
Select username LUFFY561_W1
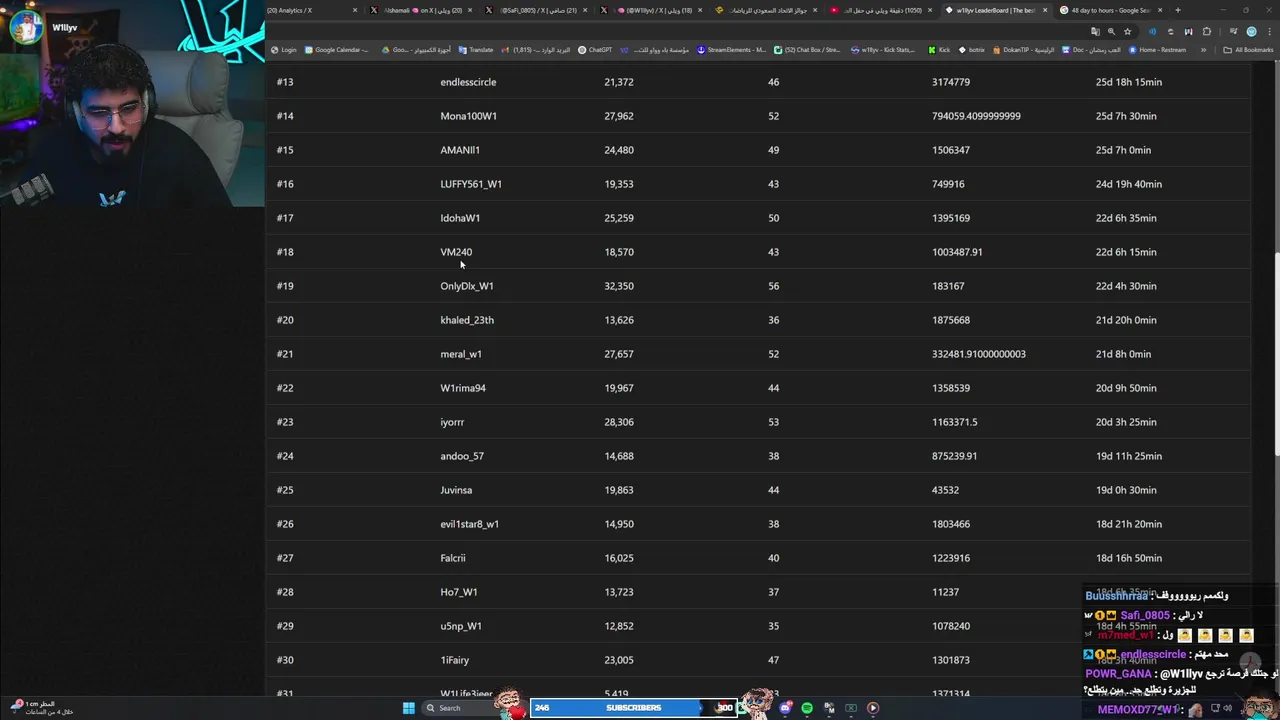pos(471,184)
